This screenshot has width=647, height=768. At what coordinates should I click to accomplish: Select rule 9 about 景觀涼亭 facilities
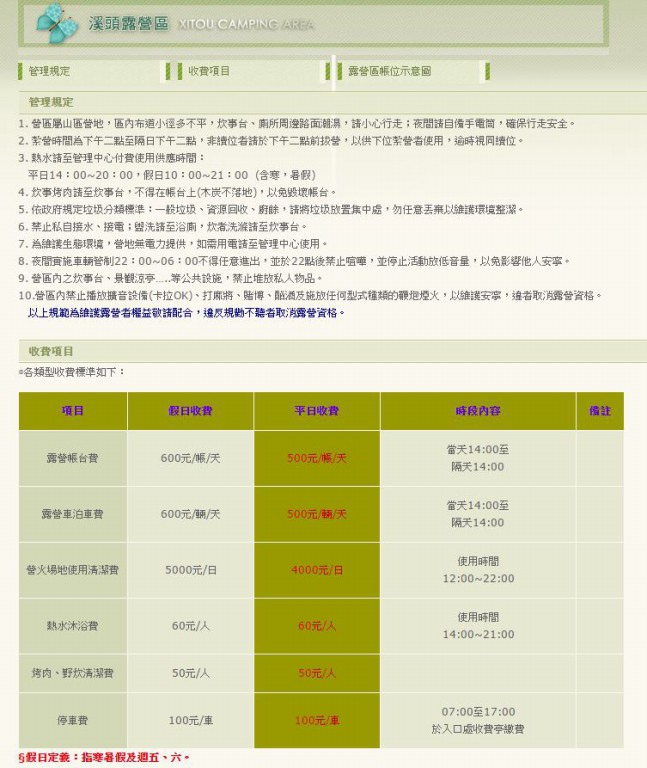170,278
